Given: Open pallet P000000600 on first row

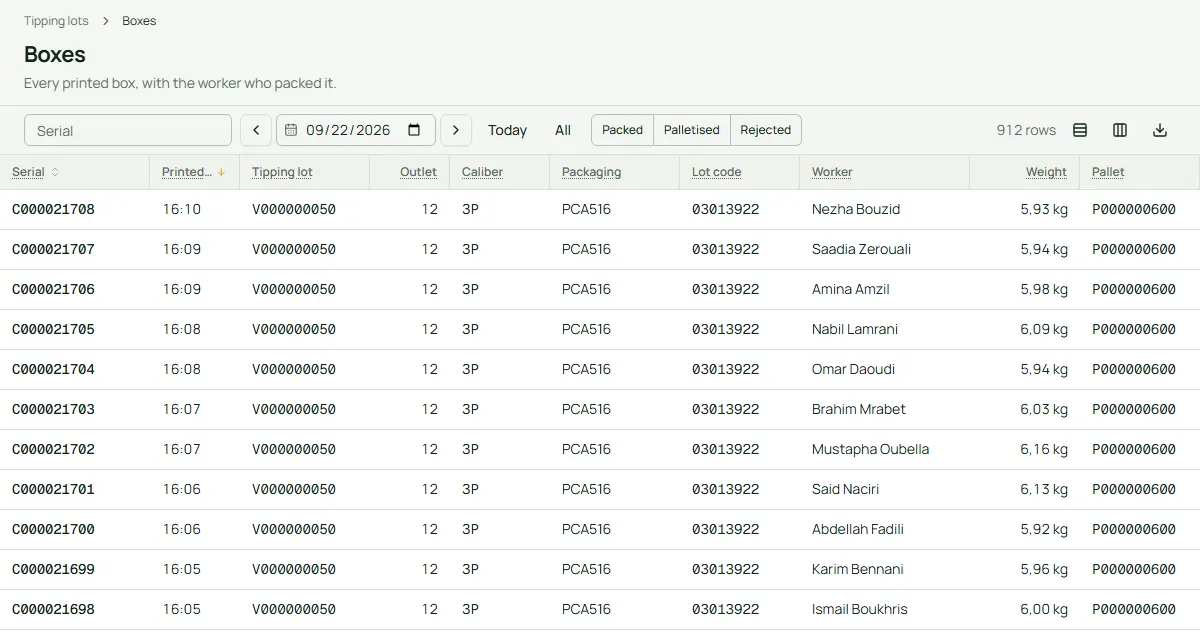Looking at the screenshot, I should pos(1134,210).
